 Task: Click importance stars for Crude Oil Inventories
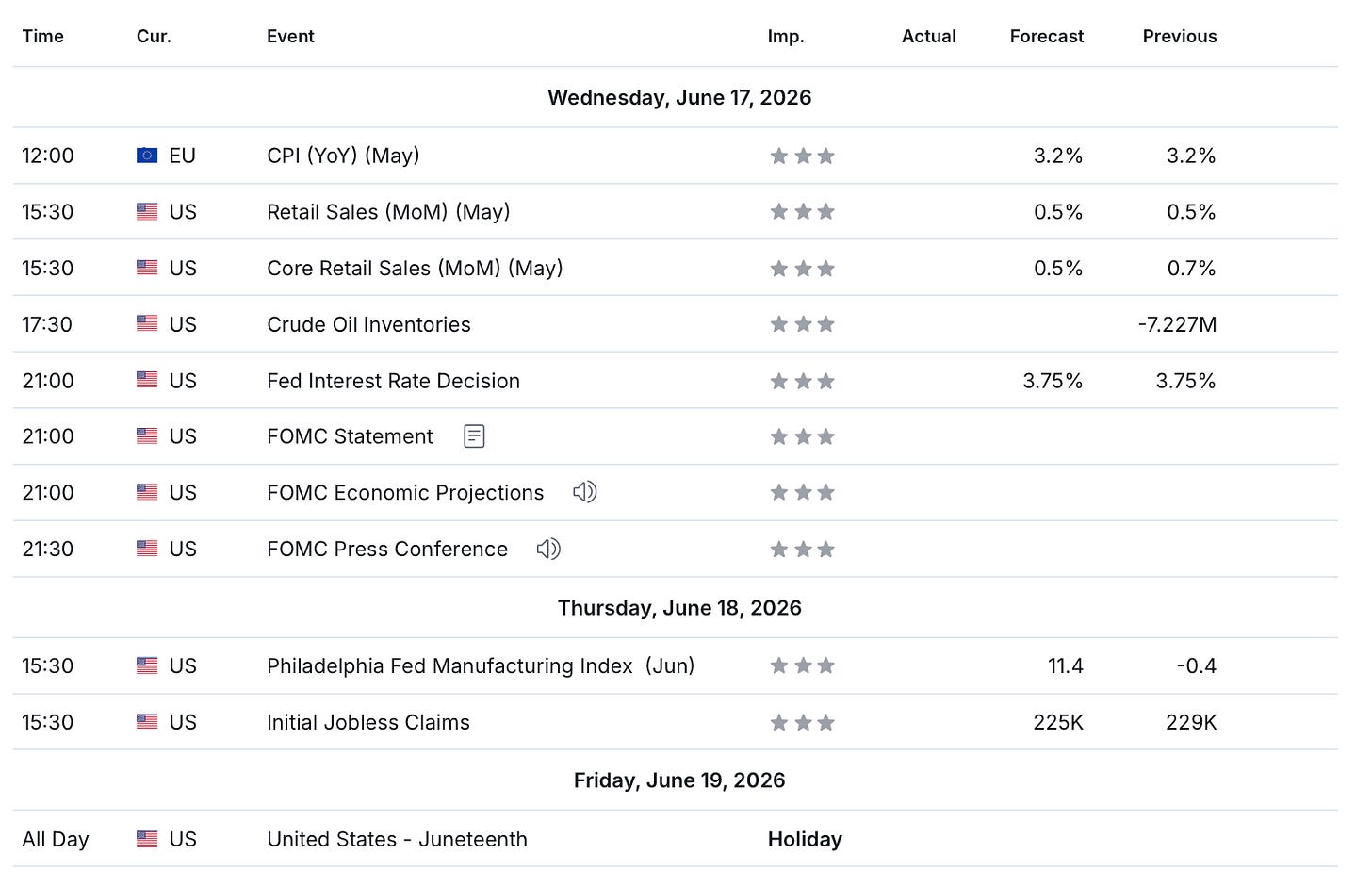(x=803, y=324)
